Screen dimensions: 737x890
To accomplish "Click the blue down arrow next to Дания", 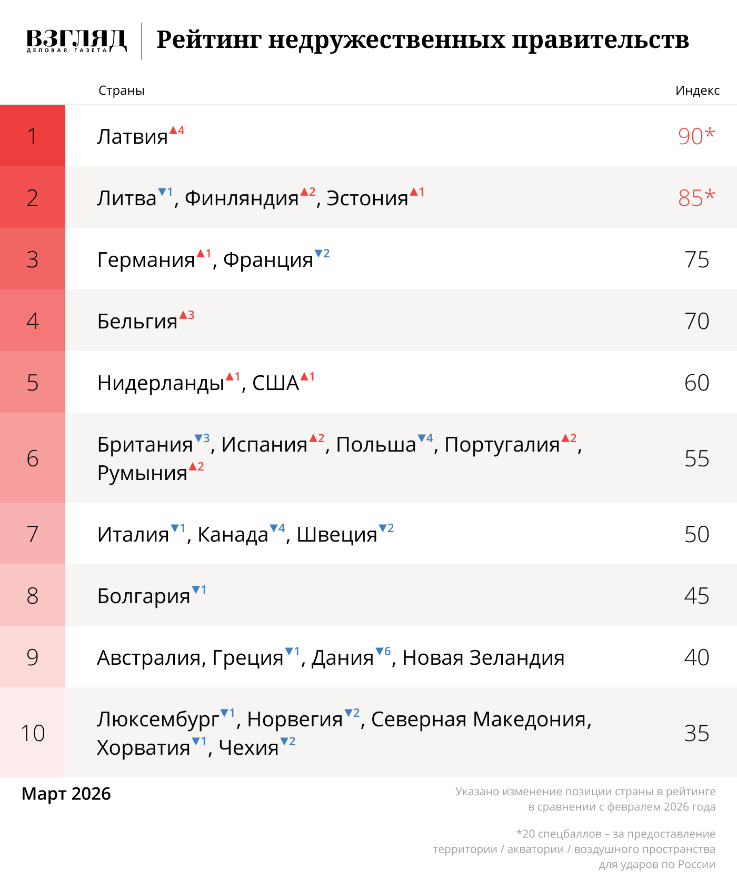I will [379, 652].
